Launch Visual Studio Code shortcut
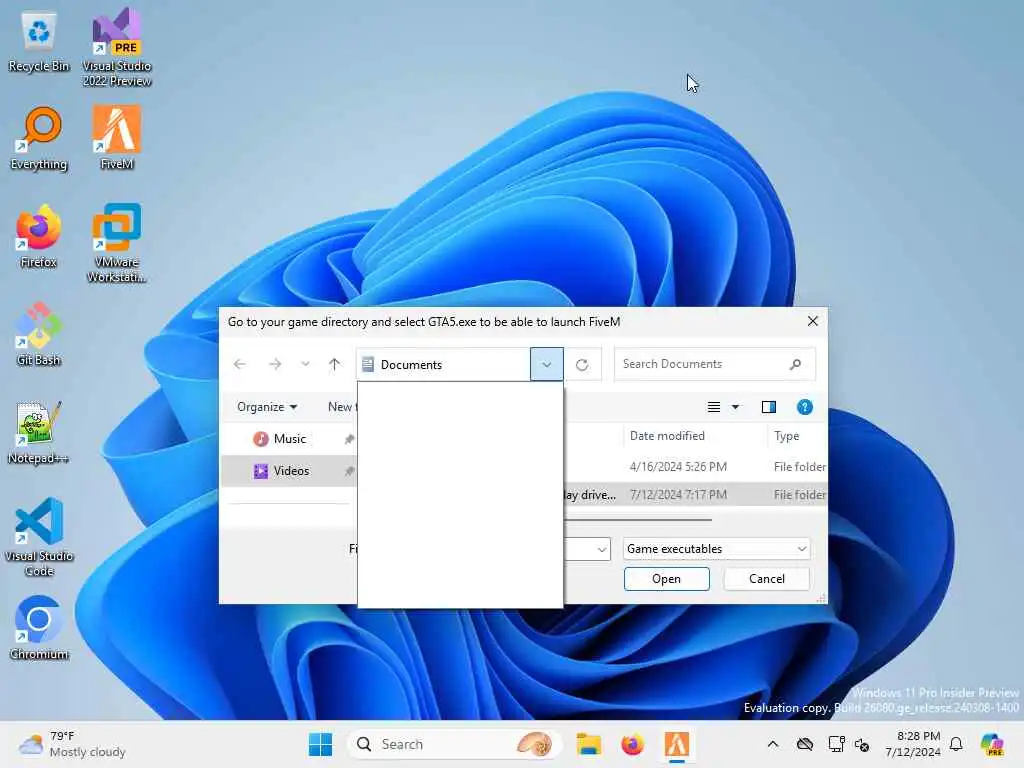The image size is (1024, 768). click(x=39, y=537)
